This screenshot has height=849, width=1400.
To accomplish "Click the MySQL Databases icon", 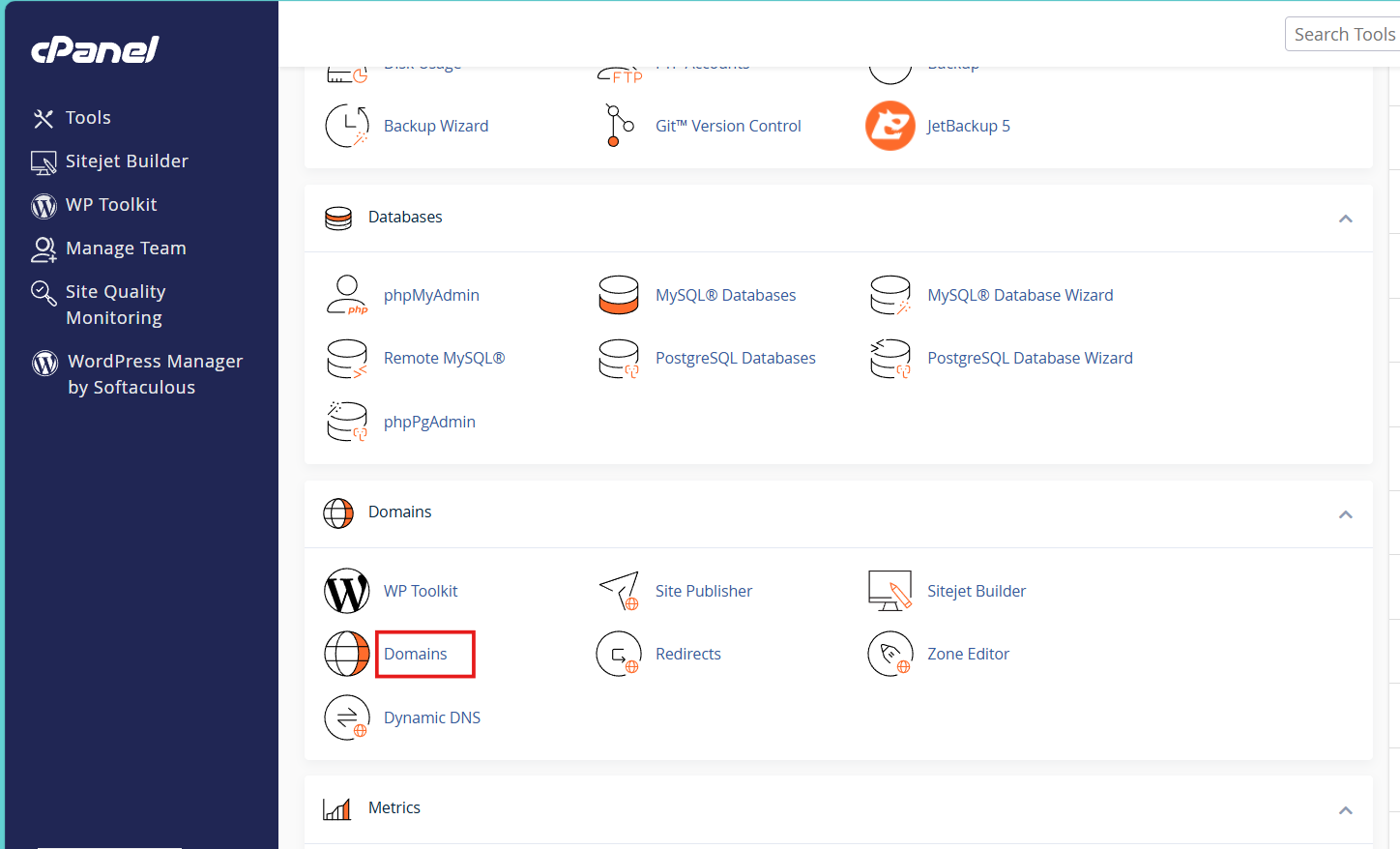I will click(619, 295).
